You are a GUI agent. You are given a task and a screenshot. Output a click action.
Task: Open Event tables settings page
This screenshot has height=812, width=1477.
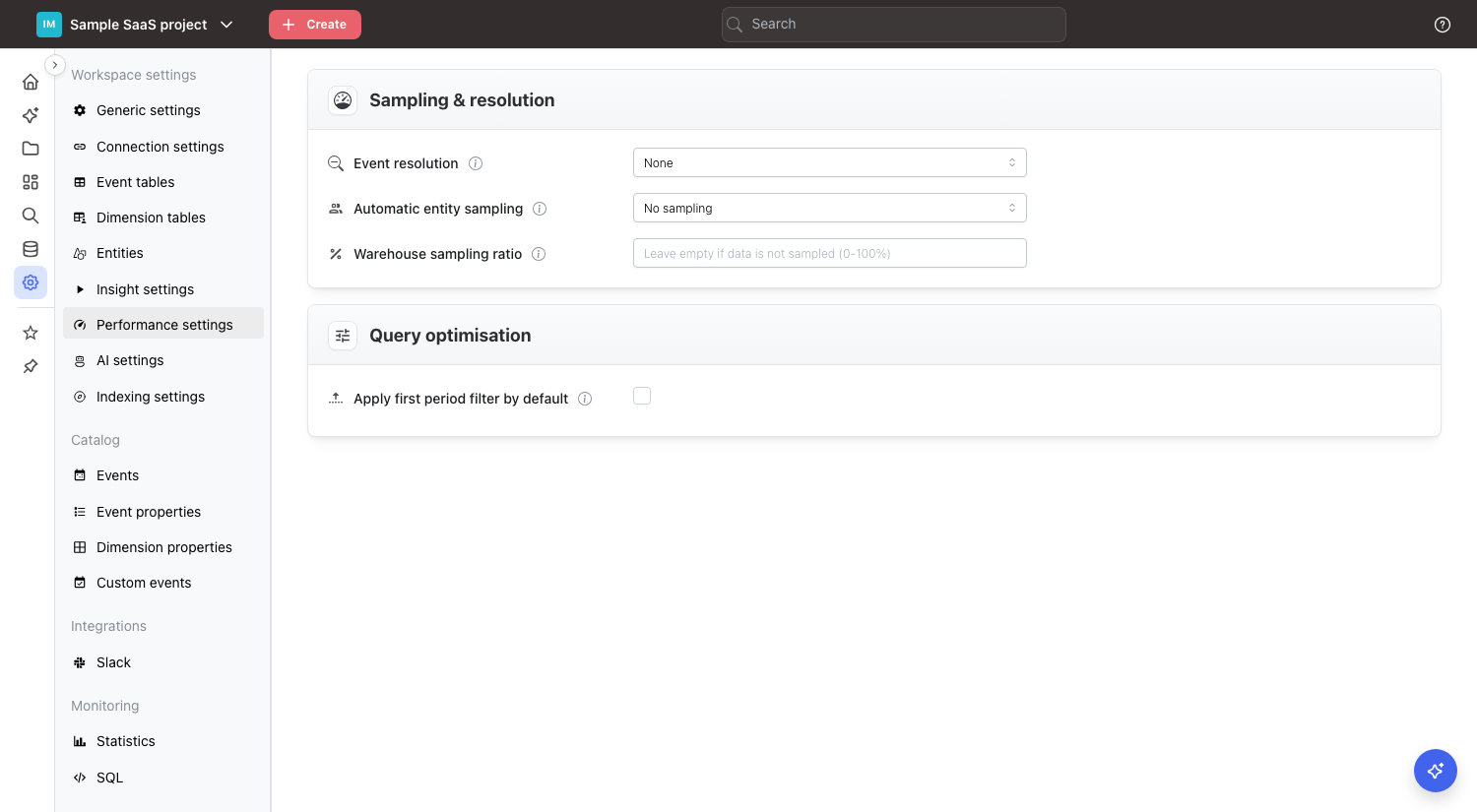pyautogui.click(x=135, y=182)
